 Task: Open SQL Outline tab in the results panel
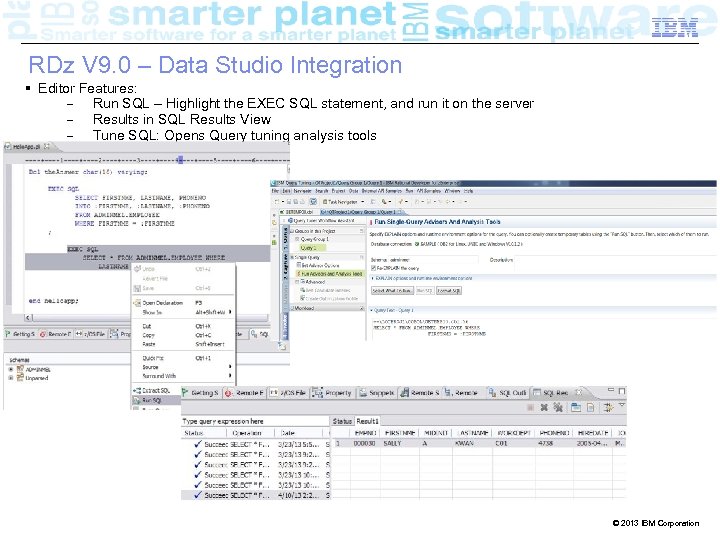(x=507, y=393)
